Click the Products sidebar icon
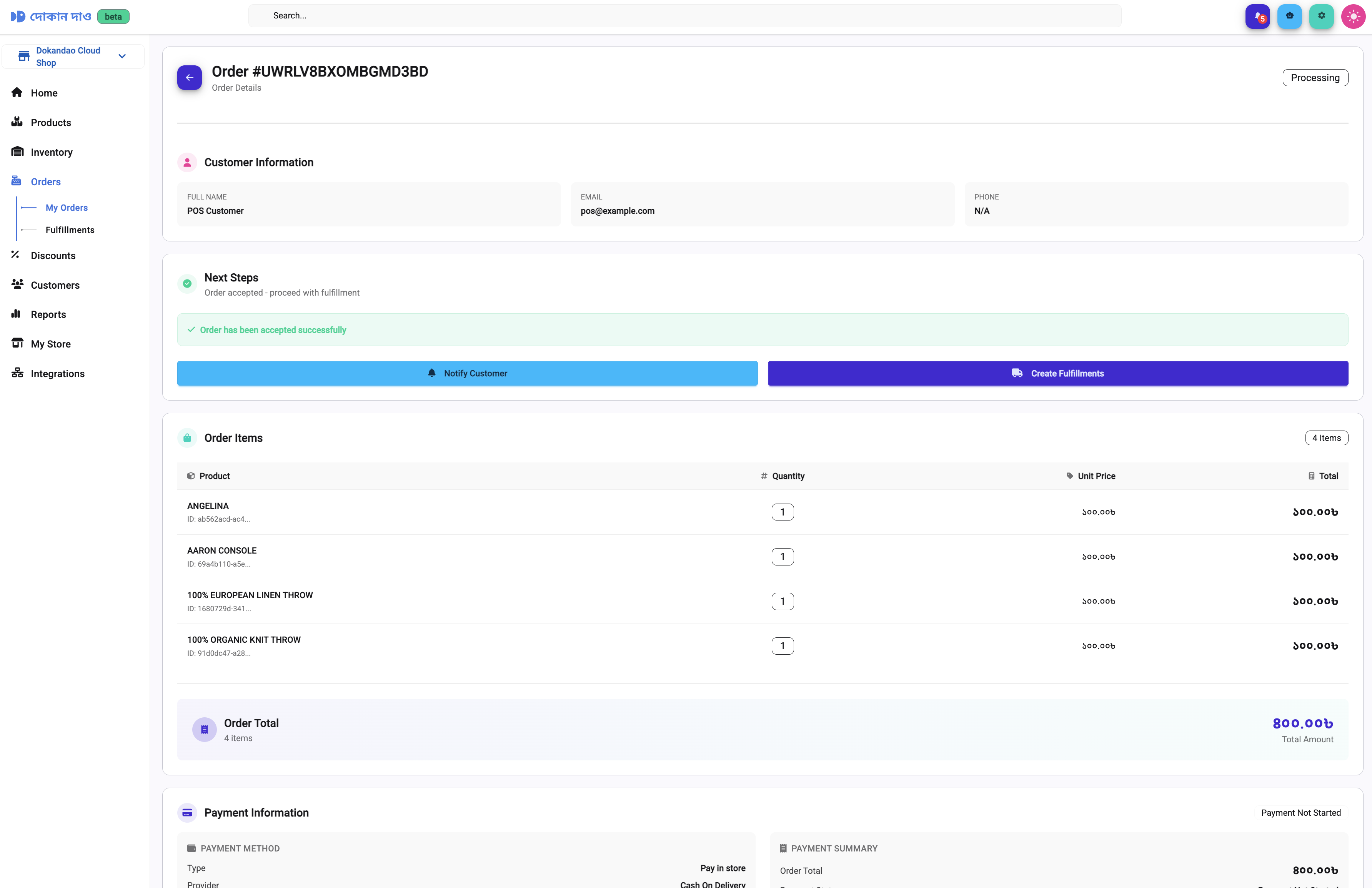Screen dimensions: 1372x888 pyautogui.click(x=17, y=122)
